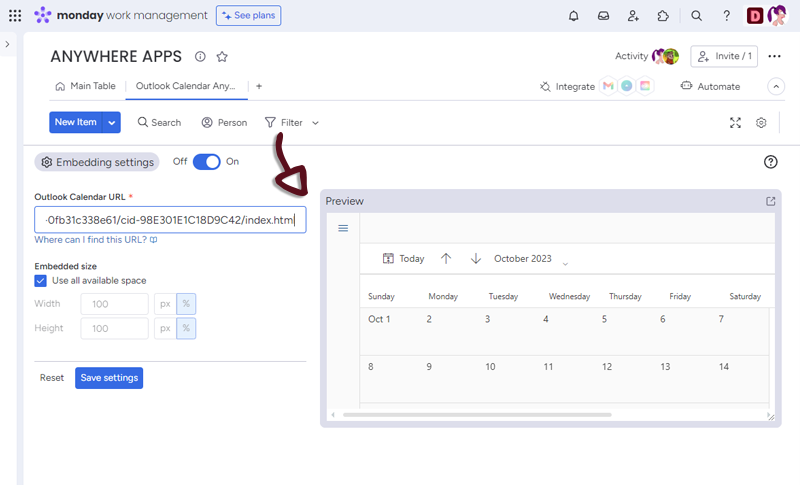Click the search magnifier in top bar

point(697,16)
